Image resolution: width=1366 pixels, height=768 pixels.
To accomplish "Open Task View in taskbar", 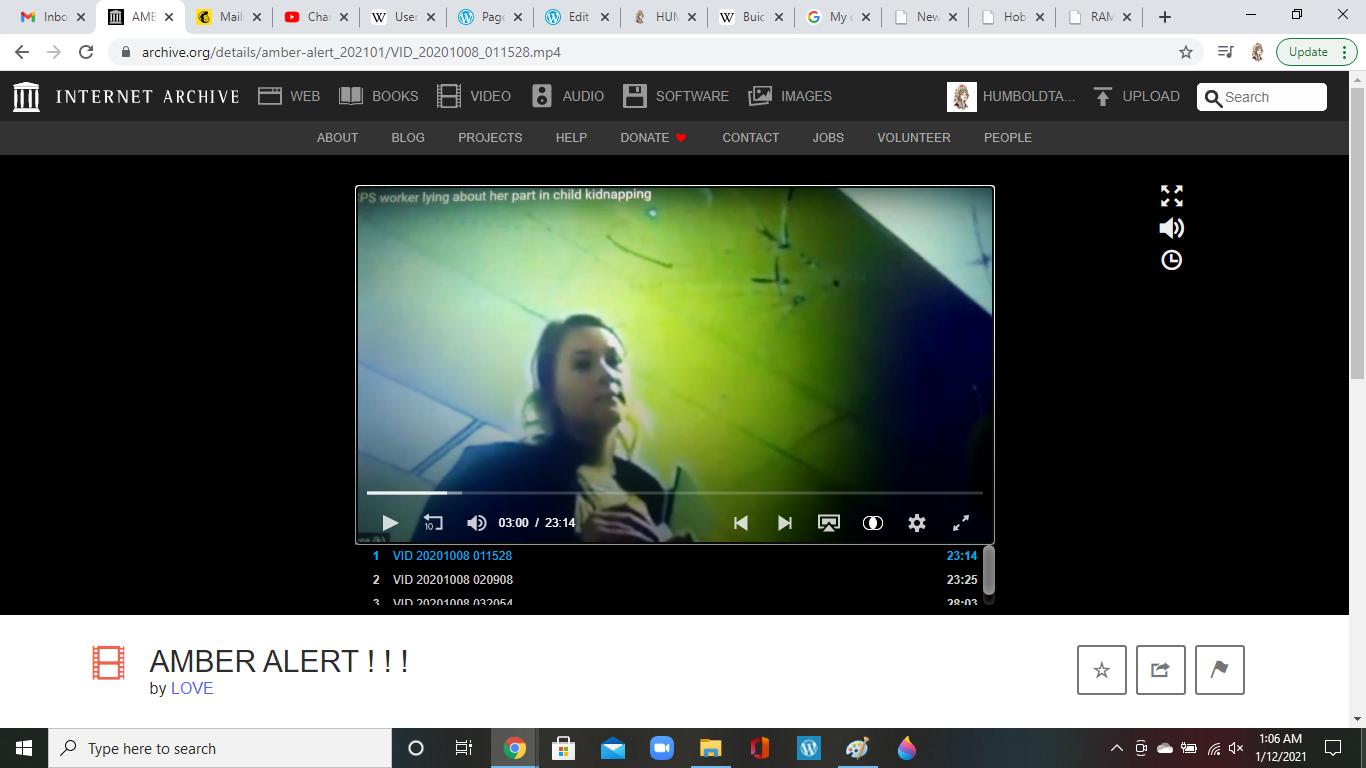I will [464, 748].
